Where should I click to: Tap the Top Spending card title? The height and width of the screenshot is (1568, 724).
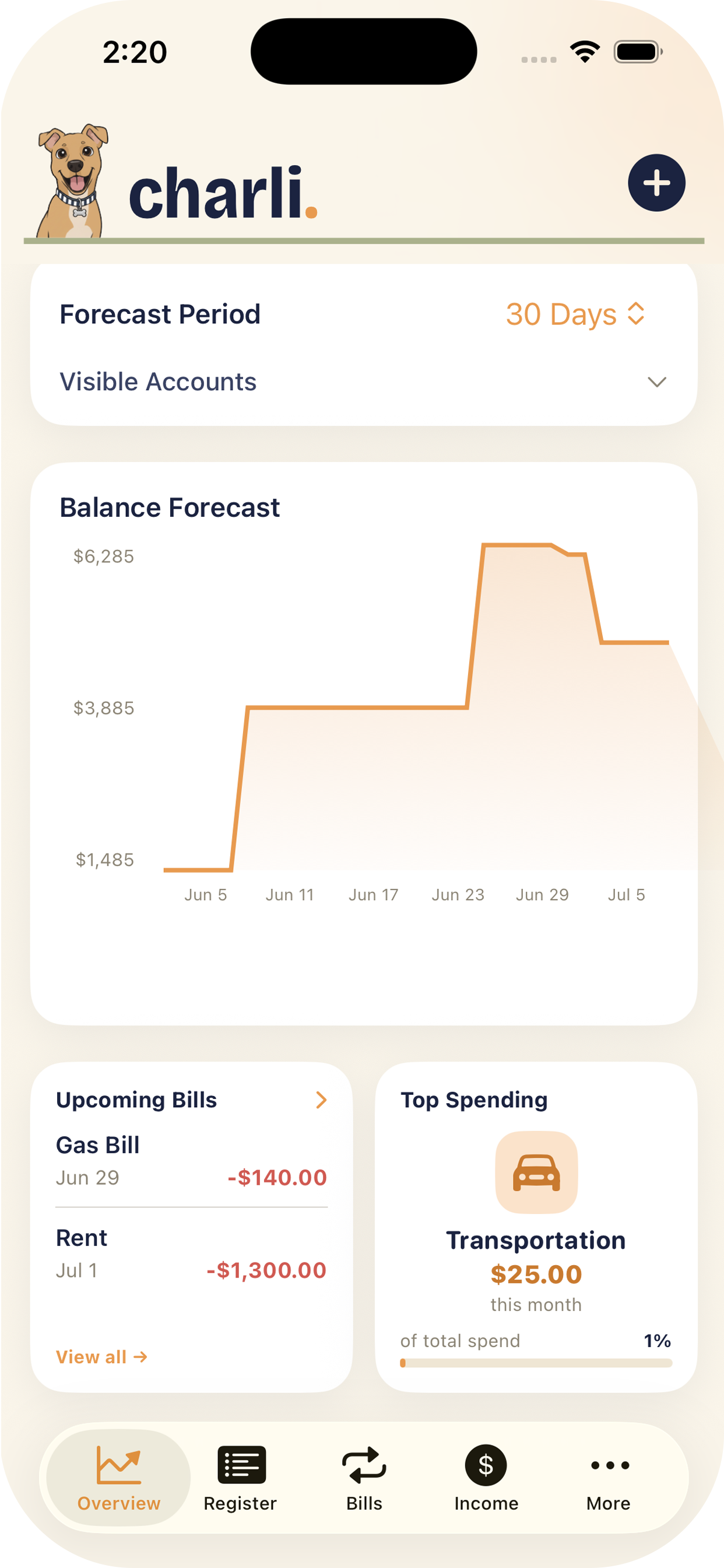click(x=474, y=1100)
